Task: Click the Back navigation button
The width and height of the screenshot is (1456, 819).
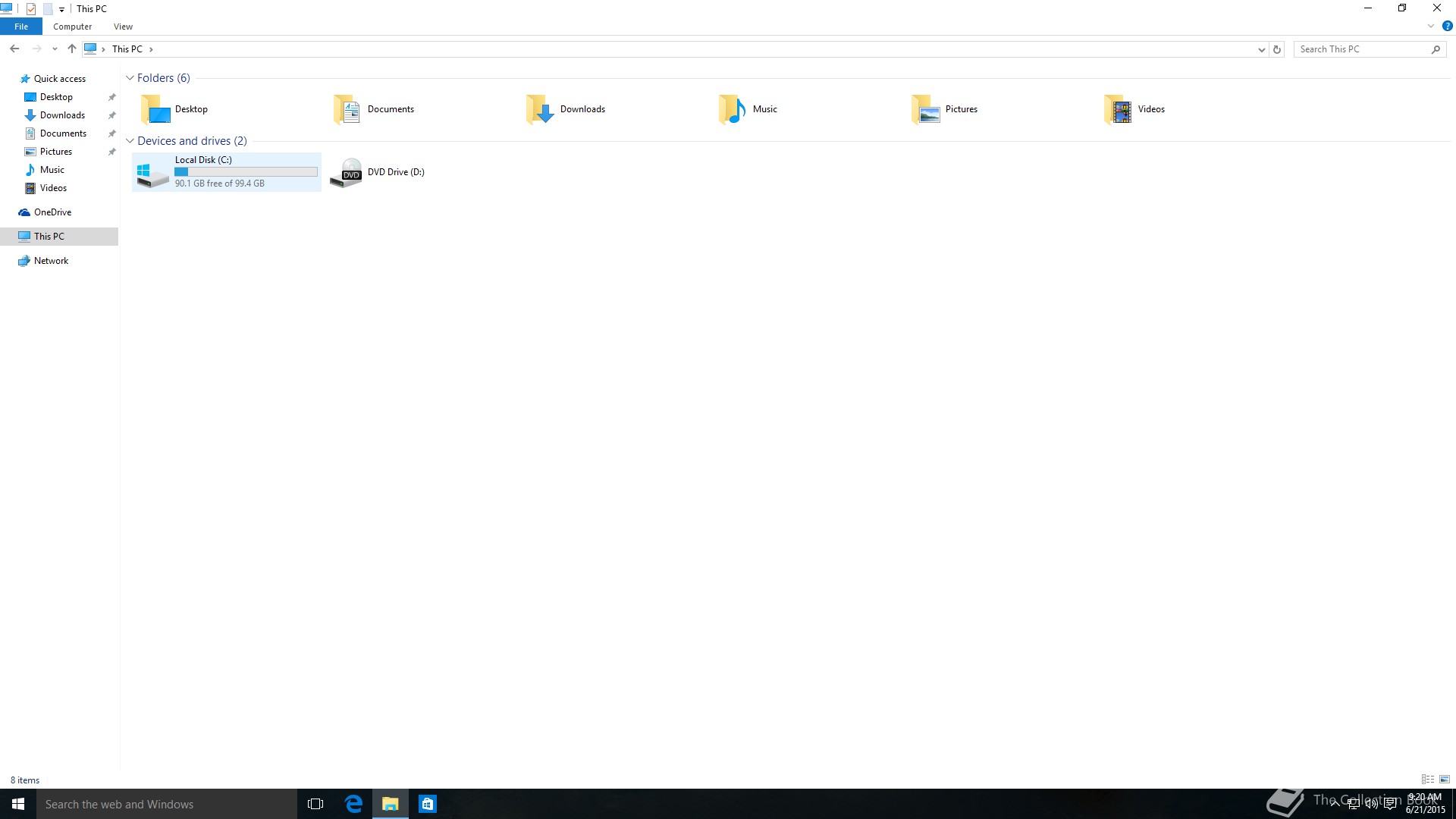Action: click(x=14, y=49)
